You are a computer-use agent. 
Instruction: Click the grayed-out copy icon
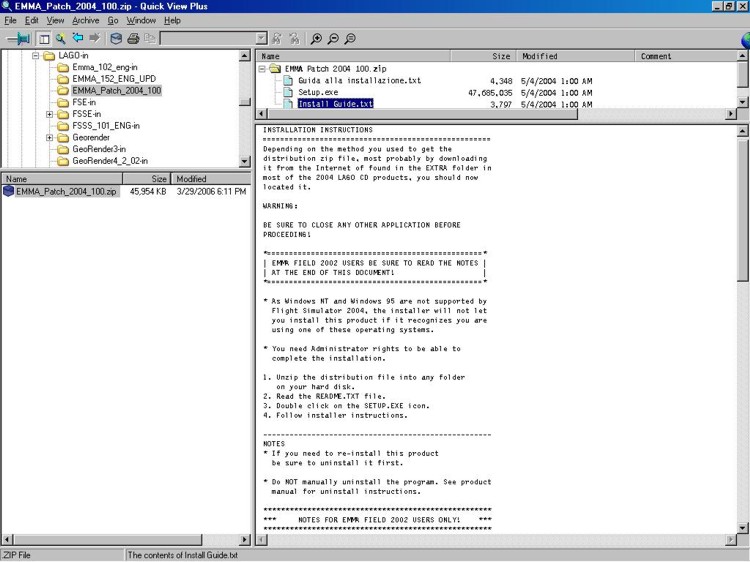pyautogui.click(x=150, y=39)
